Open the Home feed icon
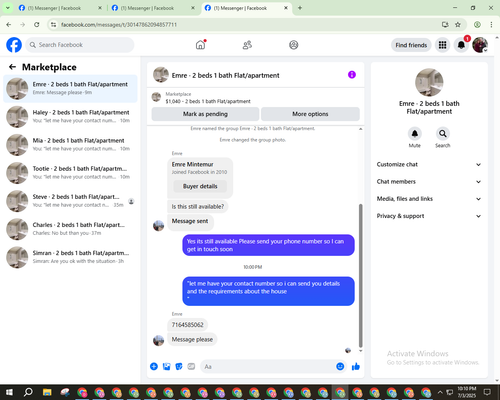This screenshot has width=500, height=400. pyautogui.click(x=200, y=45)
